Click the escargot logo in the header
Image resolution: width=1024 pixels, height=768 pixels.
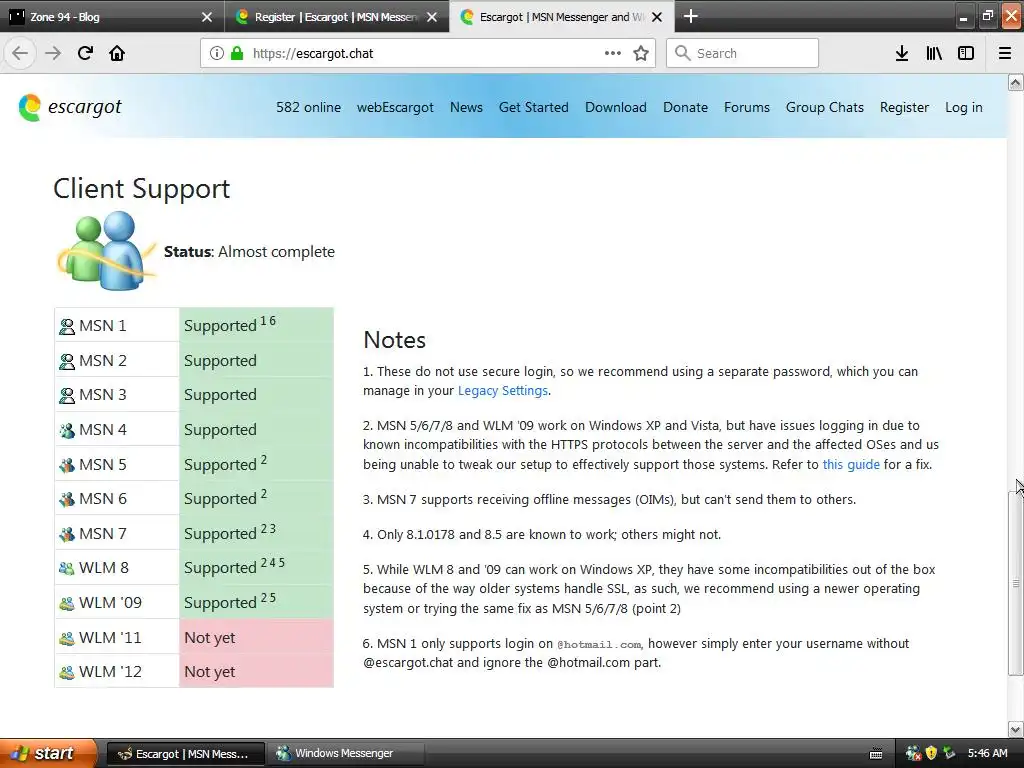[x=70, y=107]
